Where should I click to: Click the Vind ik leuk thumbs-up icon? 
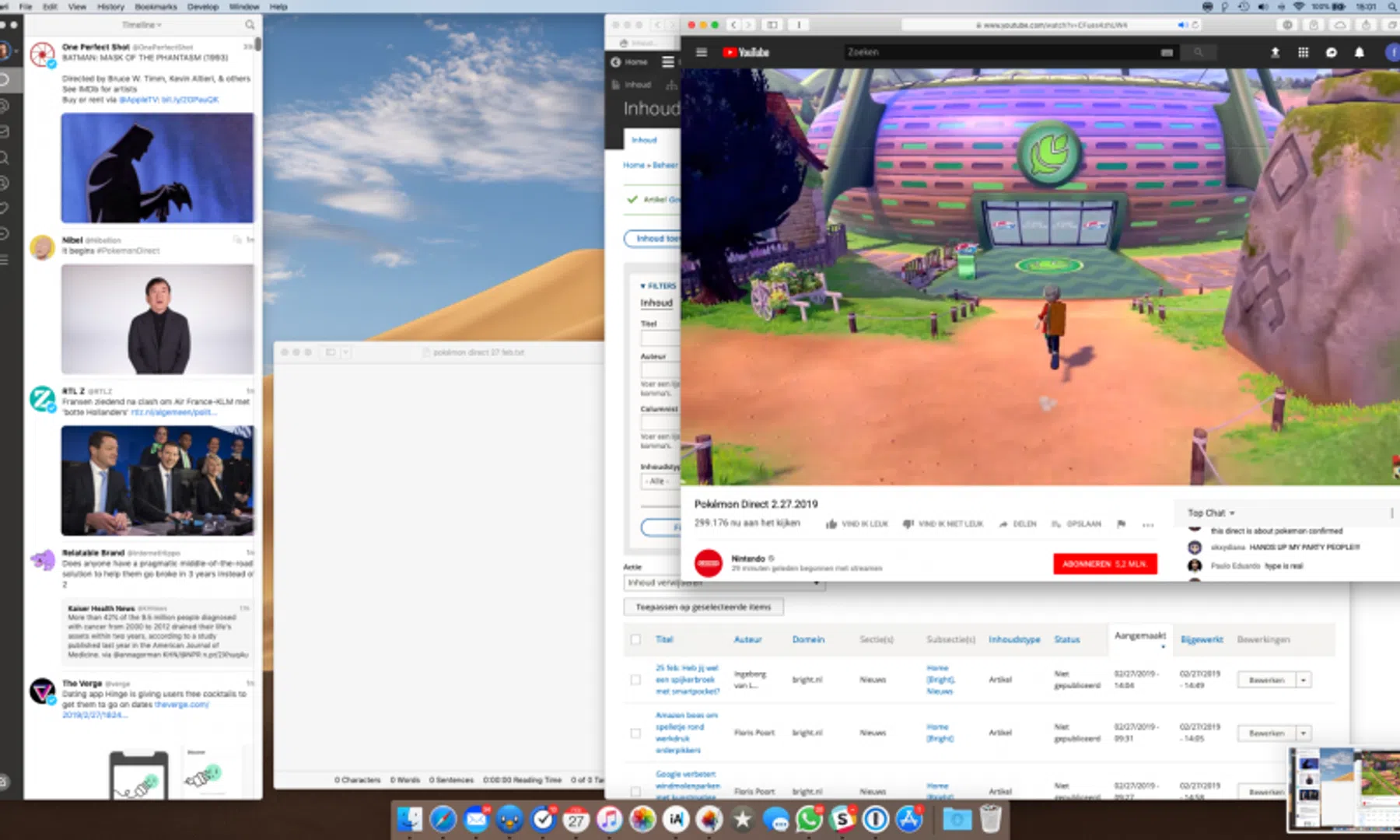tap(832, 523)
